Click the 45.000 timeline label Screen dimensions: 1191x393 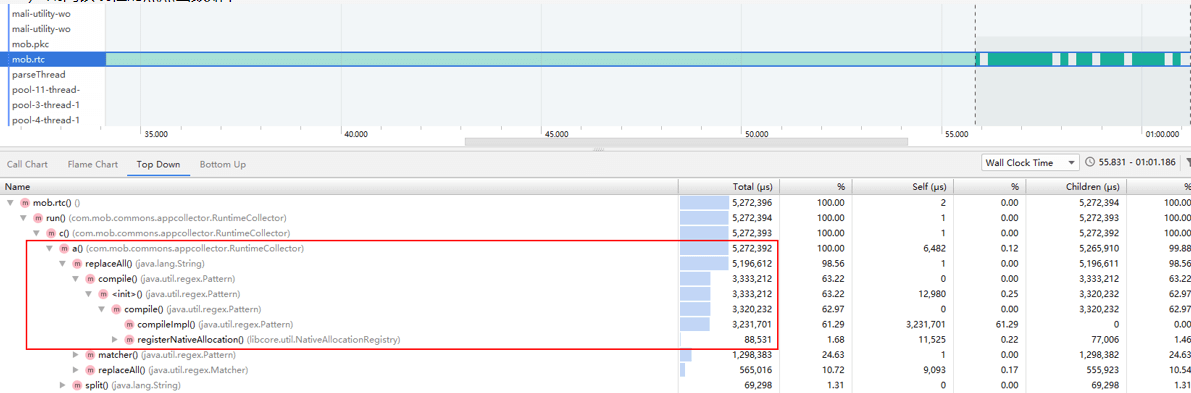(x=556, y=134)
